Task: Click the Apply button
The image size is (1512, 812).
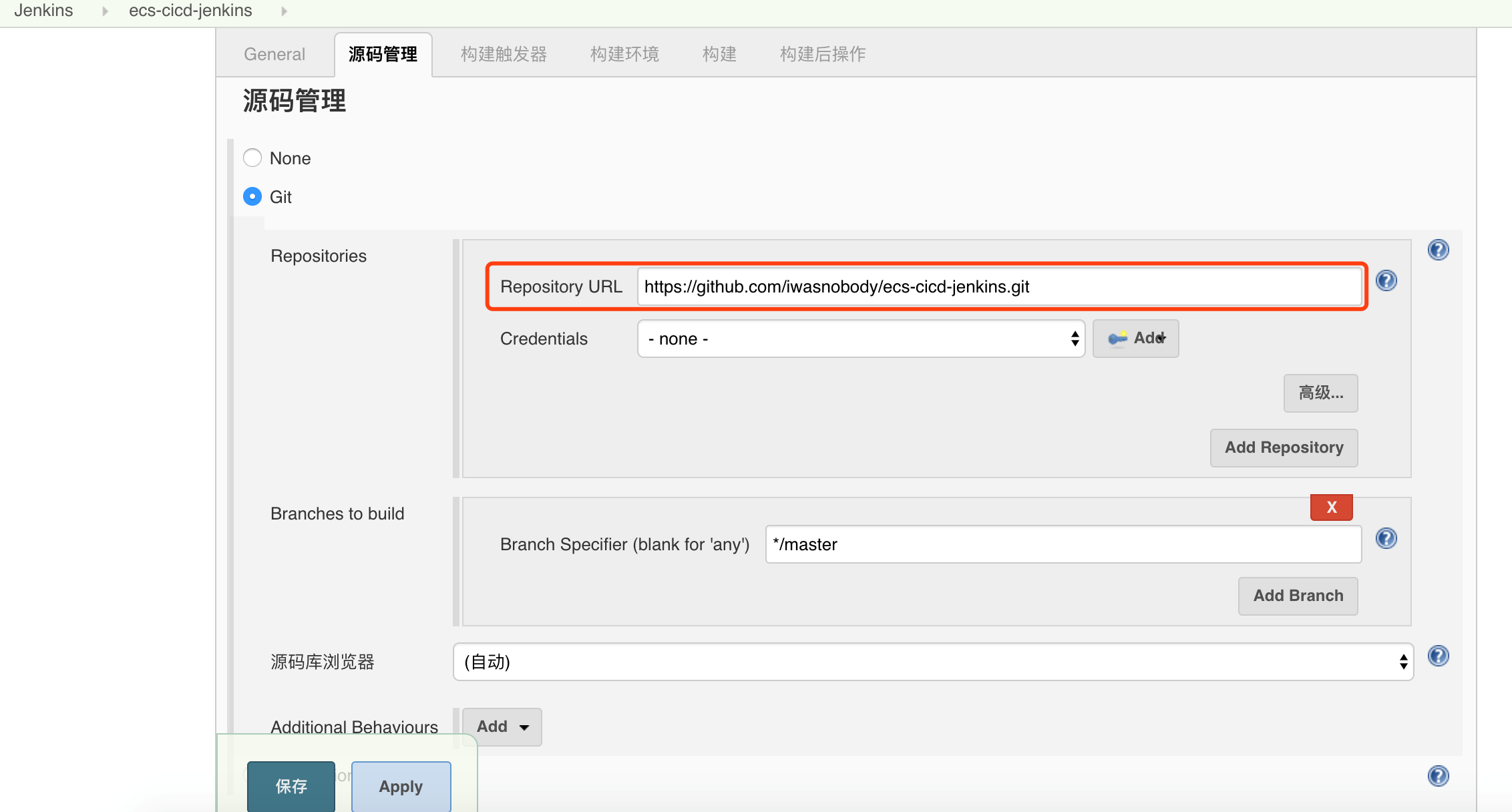Action: tap(401, 786)
